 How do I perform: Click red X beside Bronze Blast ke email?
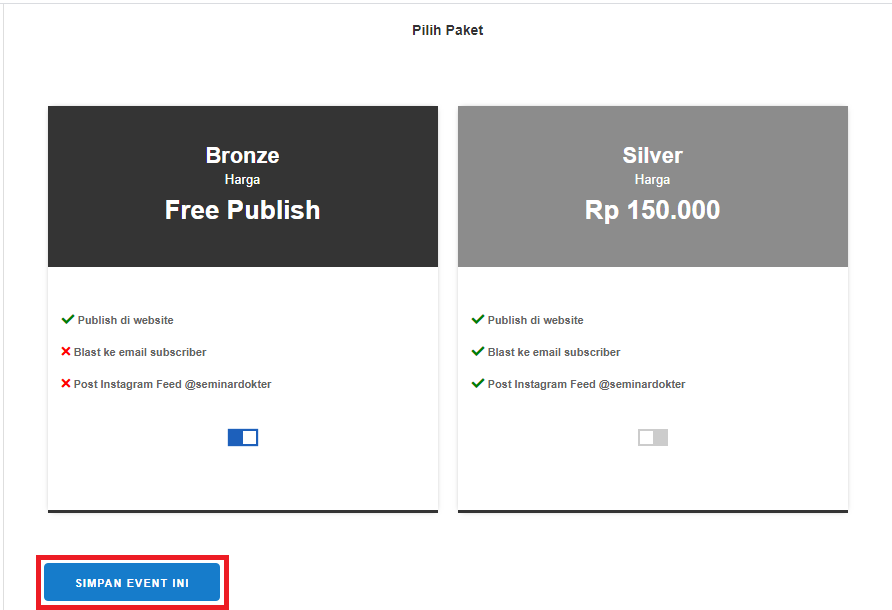click(66, 352)
